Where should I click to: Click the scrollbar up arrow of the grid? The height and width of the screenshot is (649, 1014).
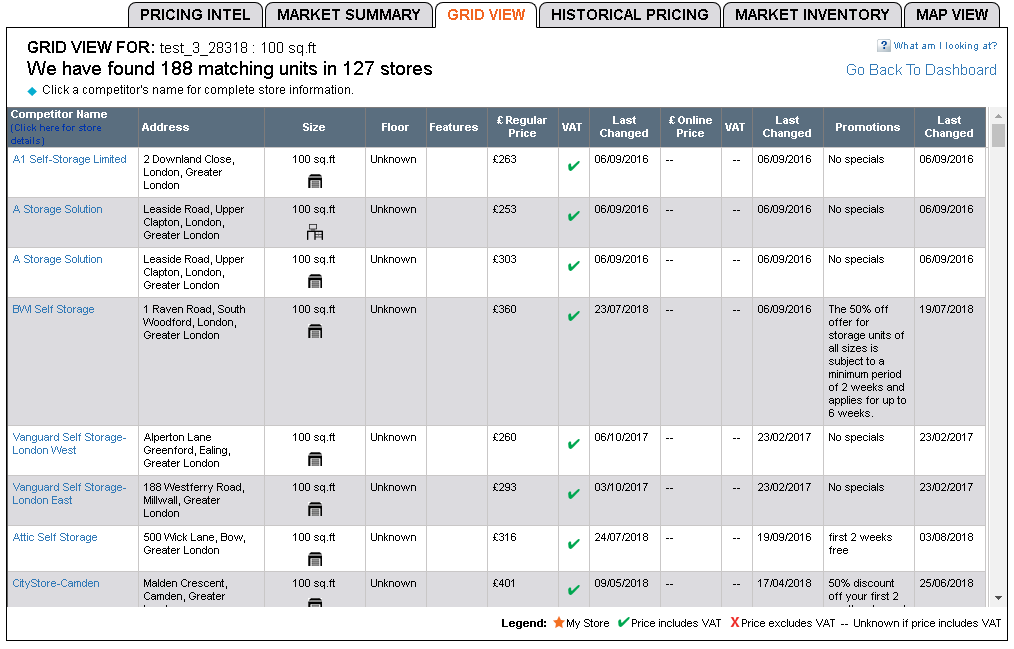coord(998,116)
